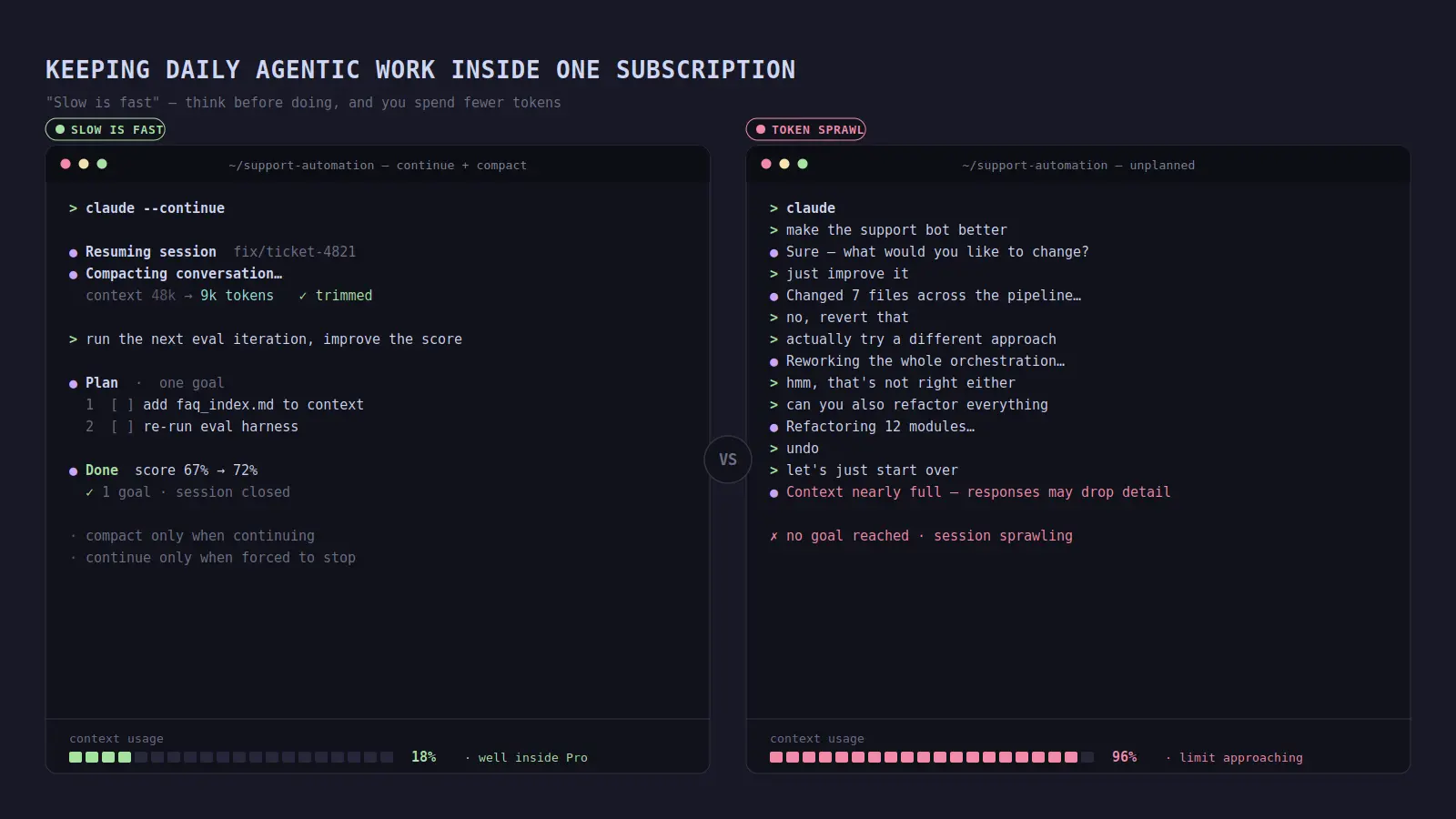Click the '~/support-automation — continue + compact' window title
1456x819 pixels.
[x=378, y=165]
